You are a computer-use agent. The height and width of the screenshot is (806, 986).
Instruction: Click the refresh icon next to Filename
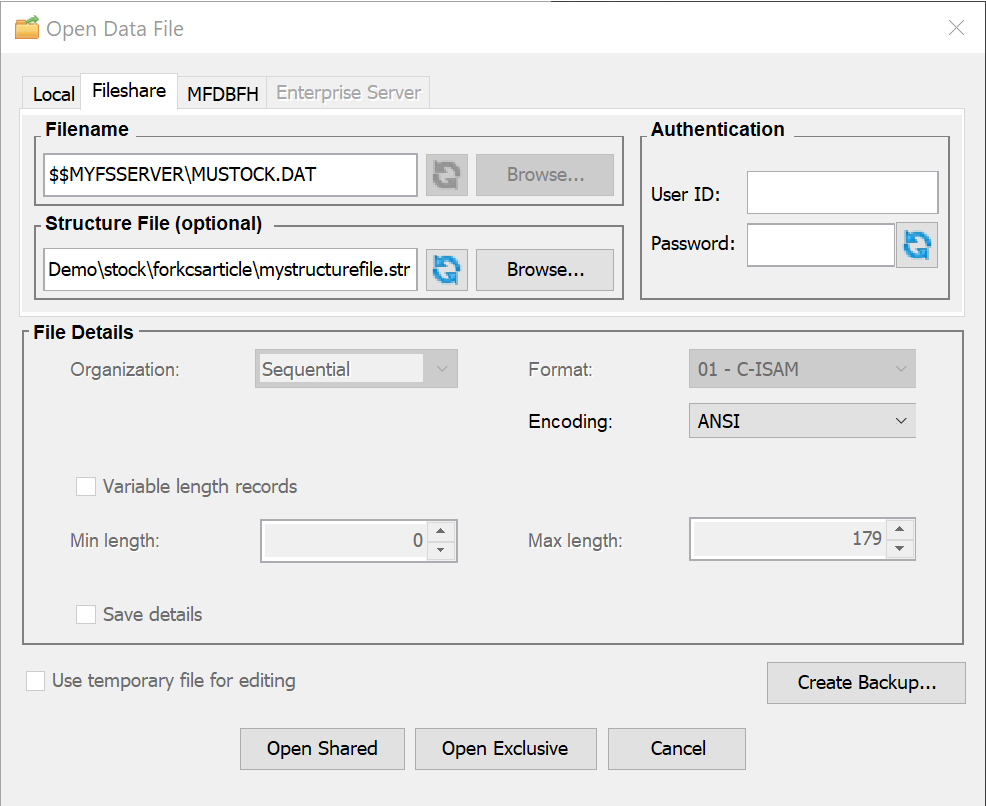446,174
